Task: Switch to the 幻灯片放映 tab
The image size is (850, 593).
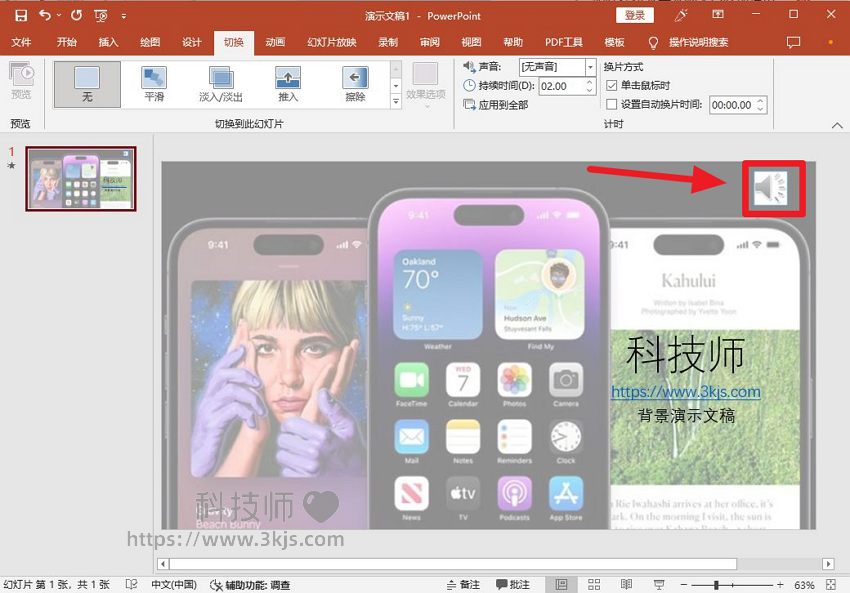Action: tap(332, 42)
